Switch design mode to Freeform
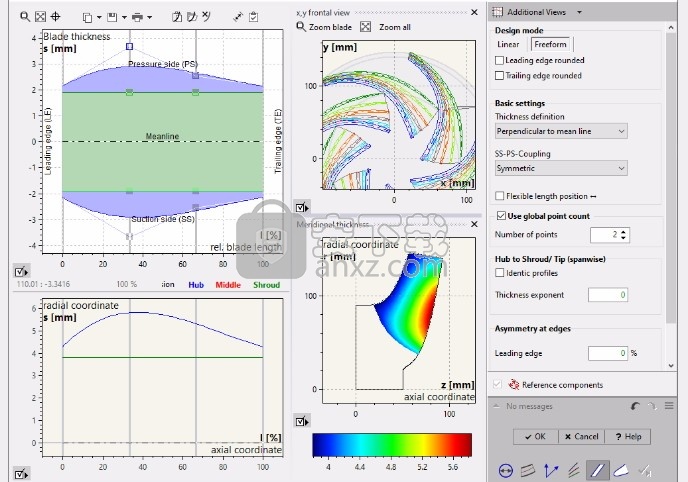This screenshot has height=482, width=688. click(550, 44)
